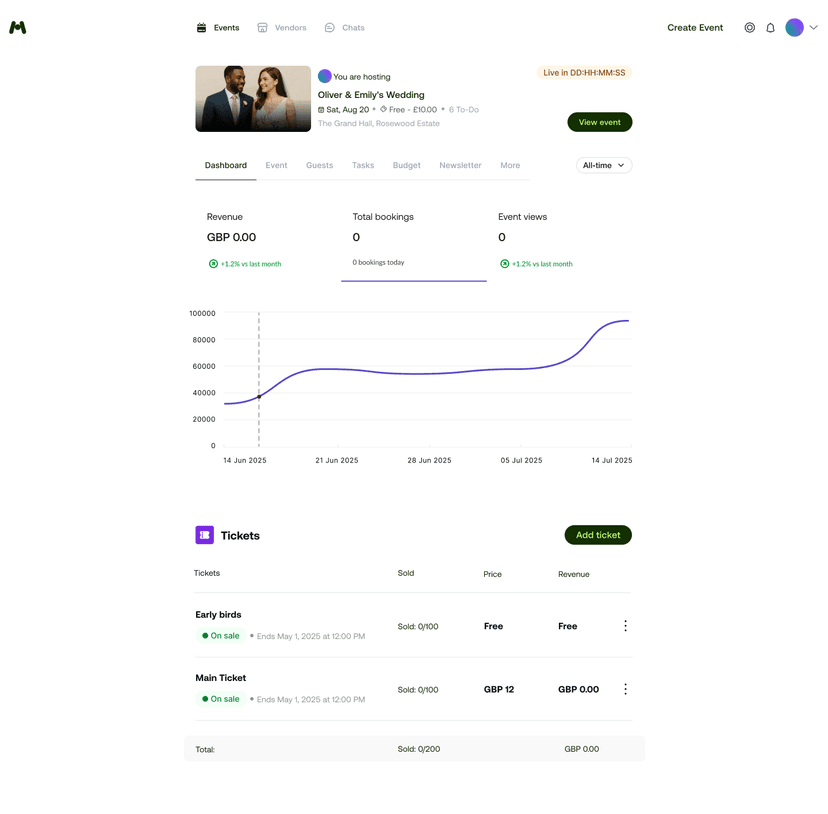Open the More tab menu
Screen dimensions: 828x814
510,165
